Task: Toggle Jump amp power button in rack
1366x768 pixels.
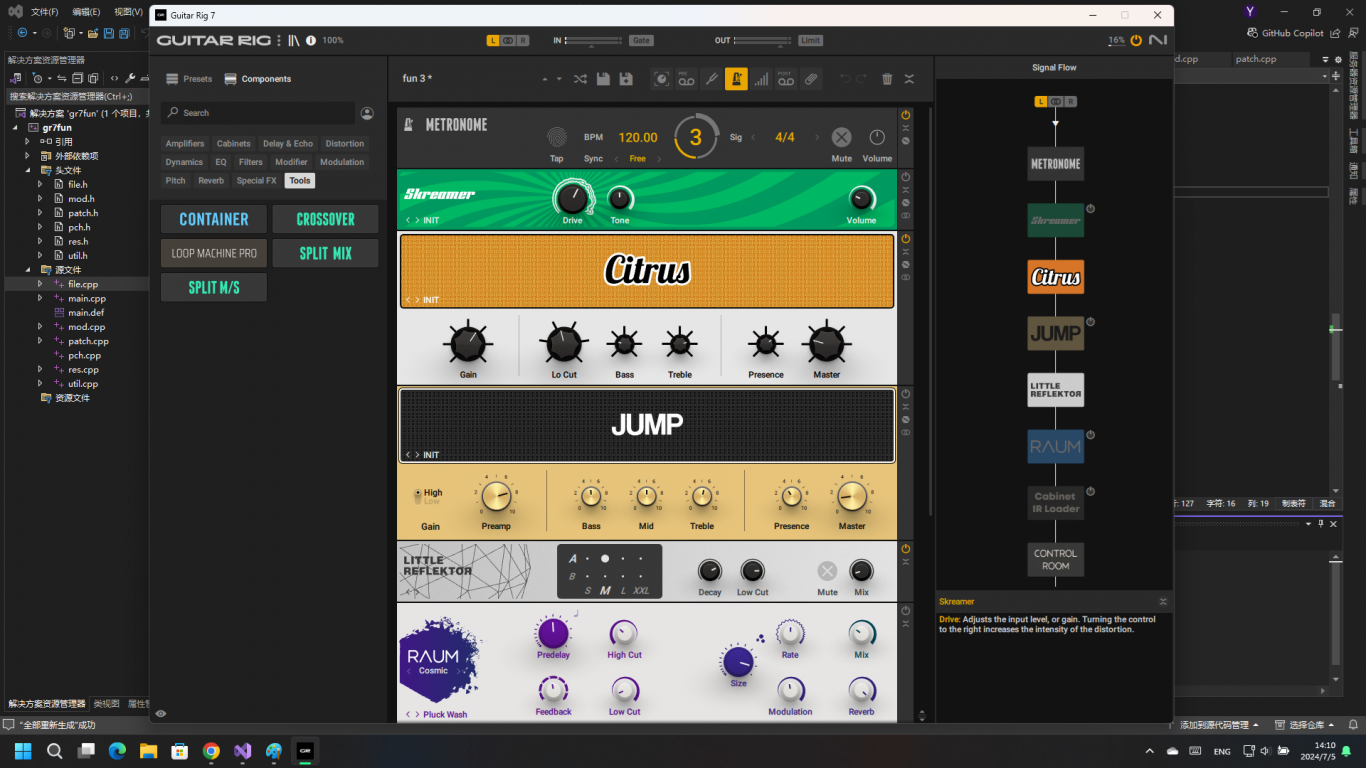Action: (906, 394)
